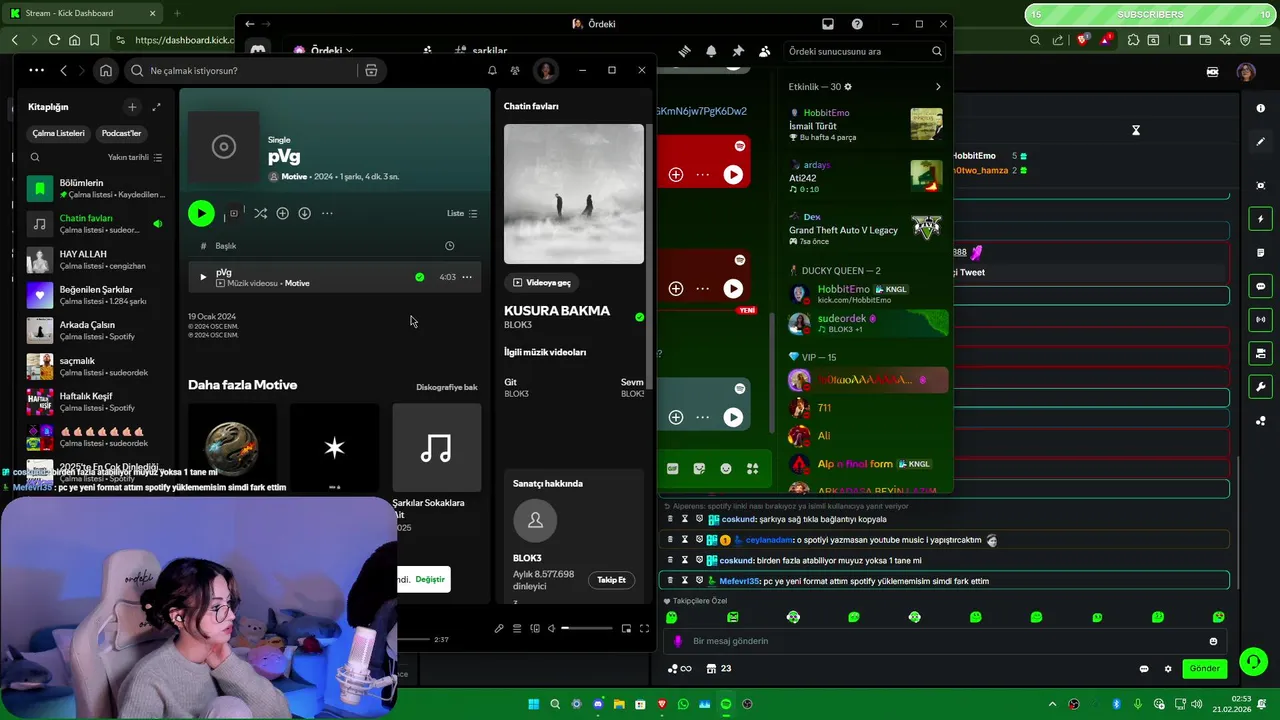The width and height of the screenshot is (1280, 720).
Task: Create new playlist with plus icon in Kitaplığın
Action: (x=132, y=107)
